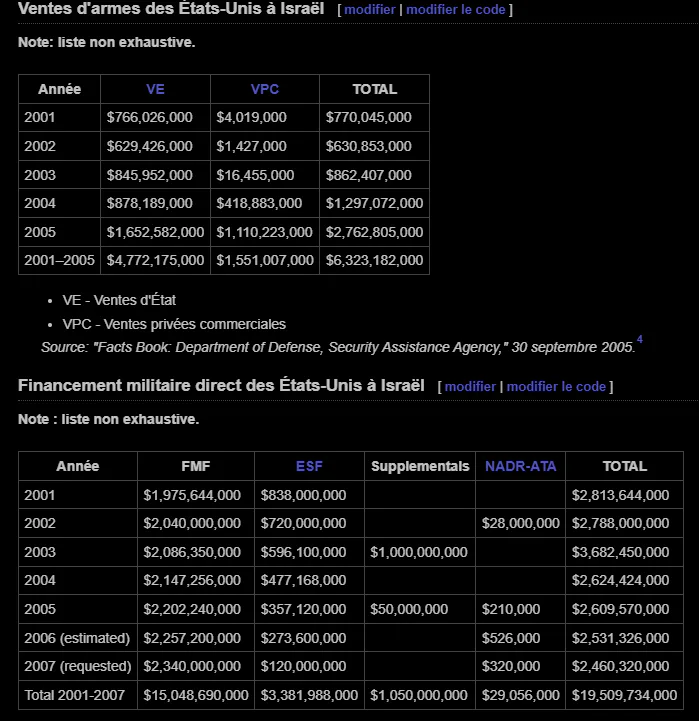The width and height of the screenshot is (699, 721).
Task: Click the Total 2001-2007 grand total $19,509,734,000
Action: (x=625, y=695)
